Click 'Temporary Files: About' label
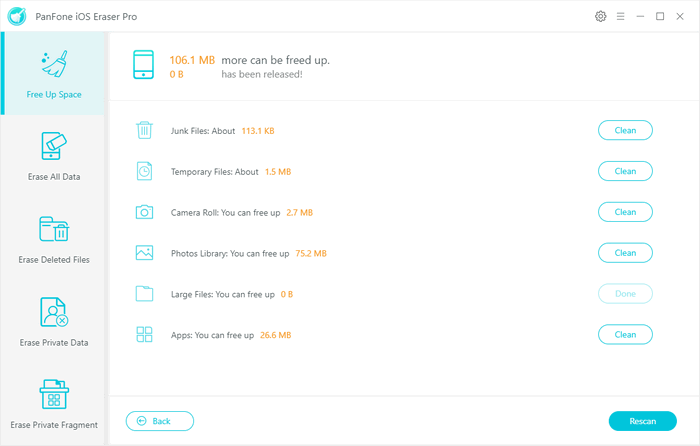This screenshot has height=446, width=700. [x=215, y=172]
